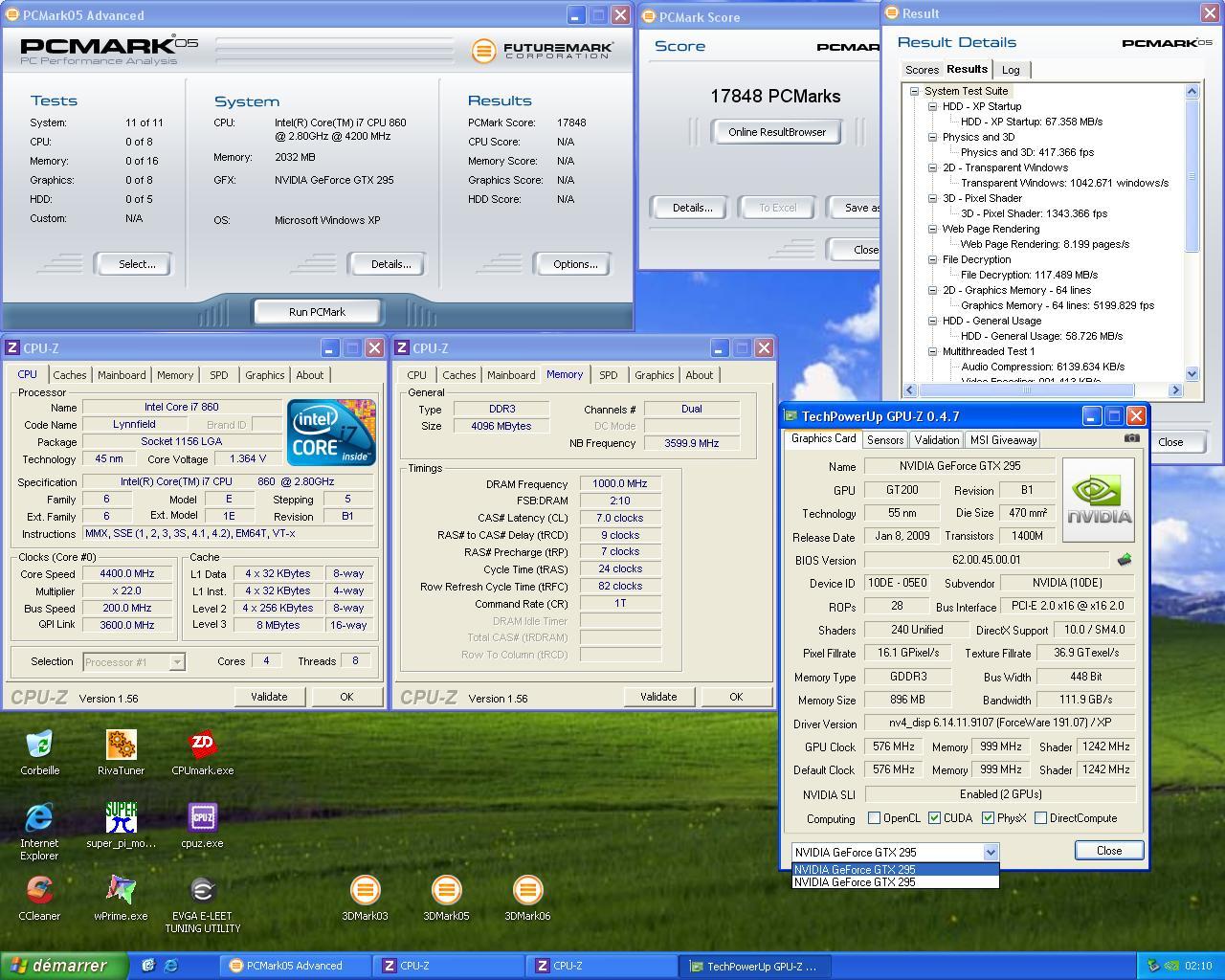
Task: Open the GPU selection dropdown in GPU-Z
Action: [x=991, y=852]
